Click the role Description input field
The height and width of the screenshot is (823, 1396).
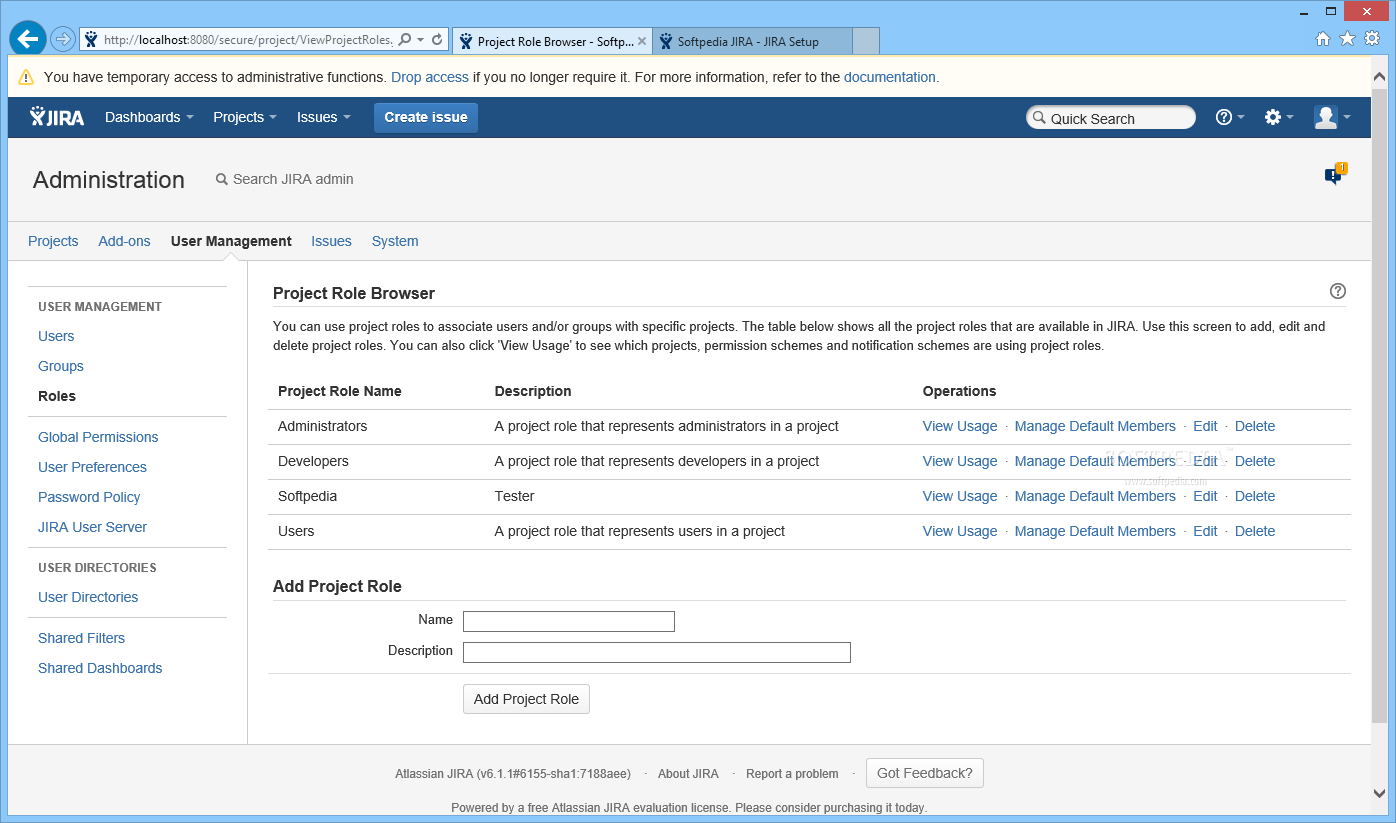[657, 652]
